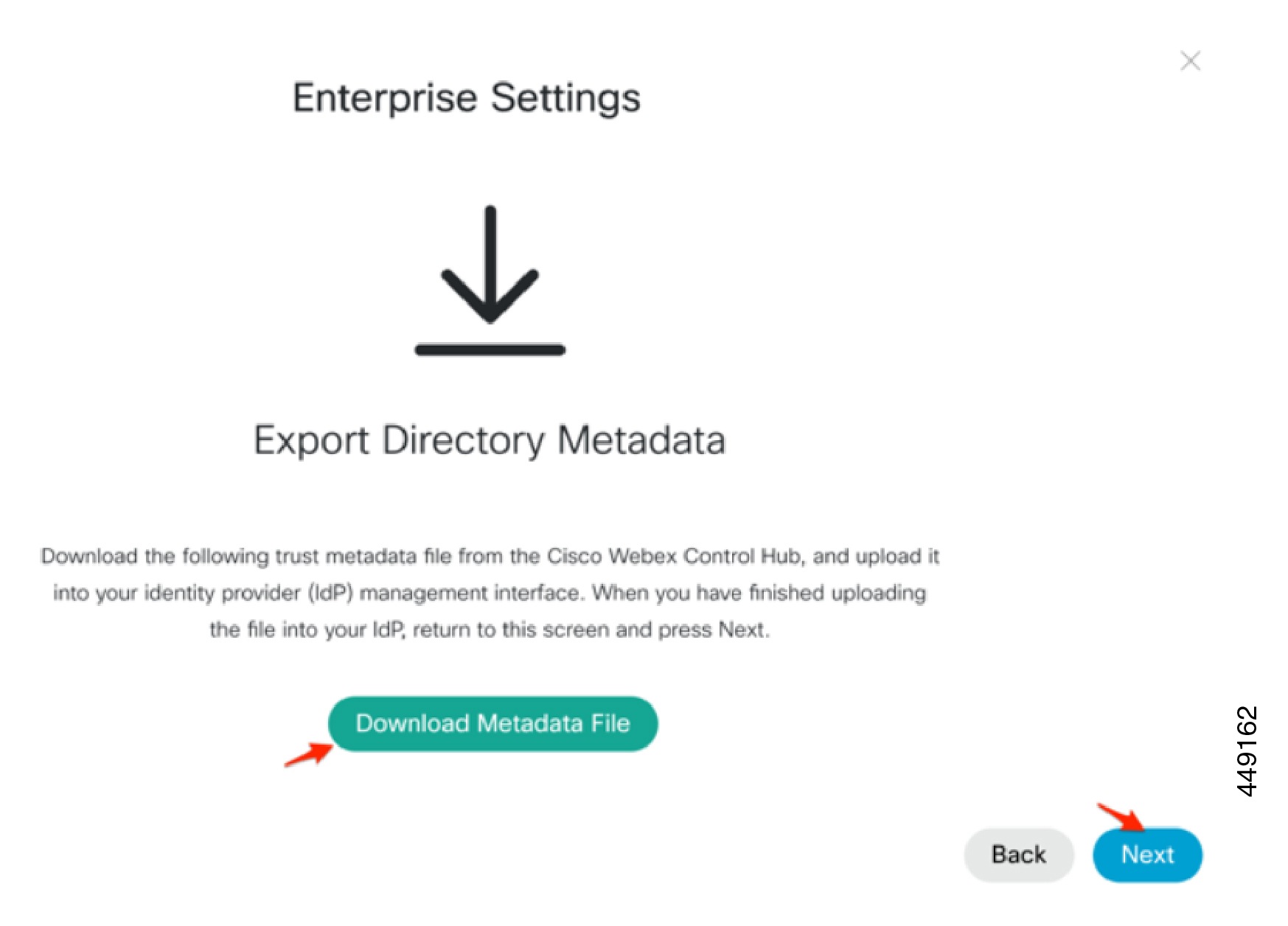Screen dimensions: 1288x926
Task: Click the horizontal bar beneath download arrow
Action: pyautogui.click(x=490, y=350)
